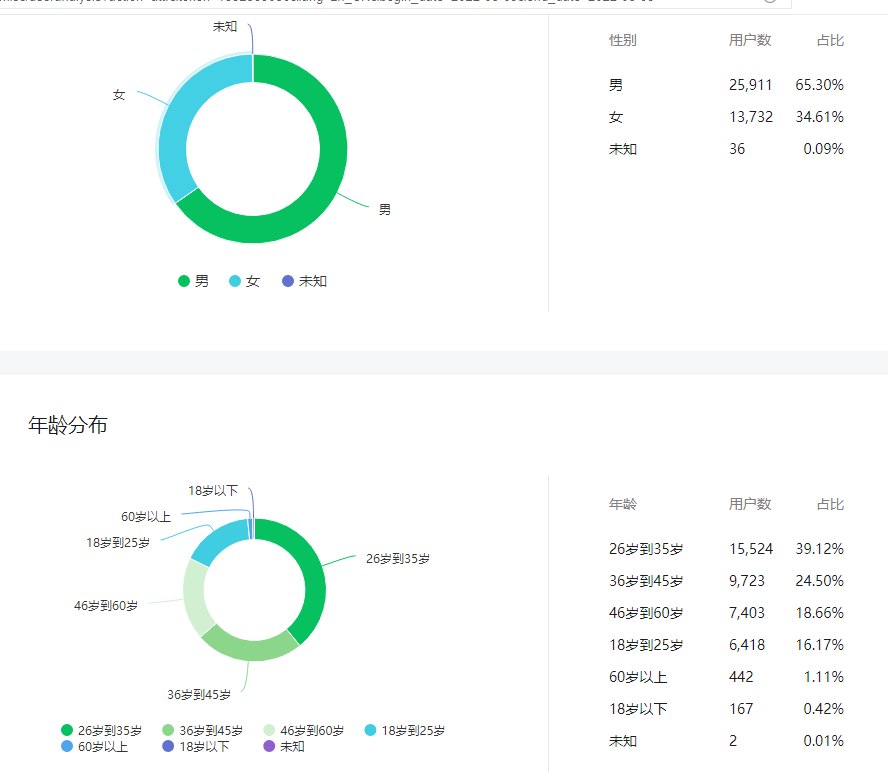Click the percentage 0.09%

coord(823,149)
